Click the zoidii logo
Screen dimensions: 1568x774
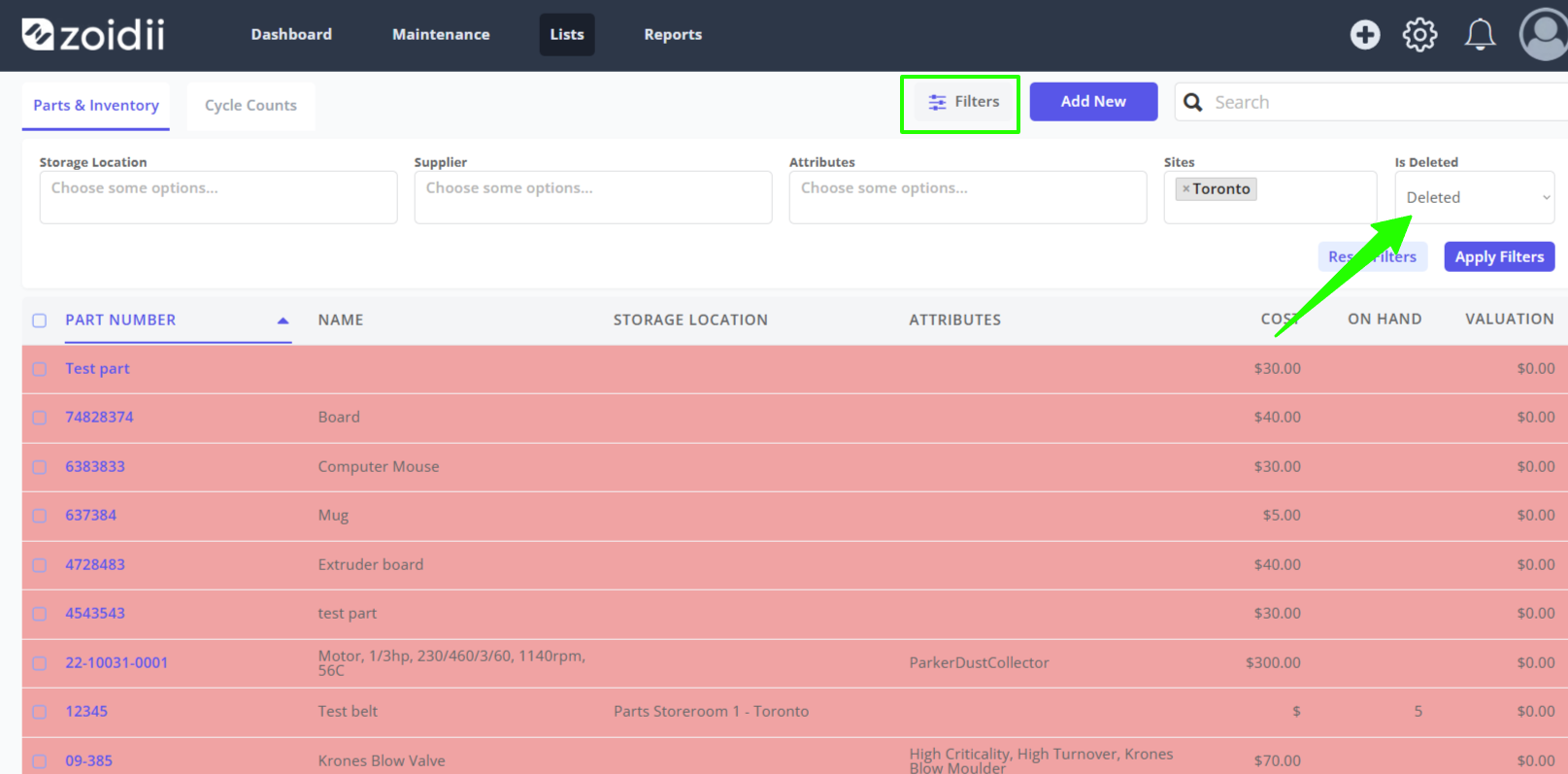click(93, 35)
